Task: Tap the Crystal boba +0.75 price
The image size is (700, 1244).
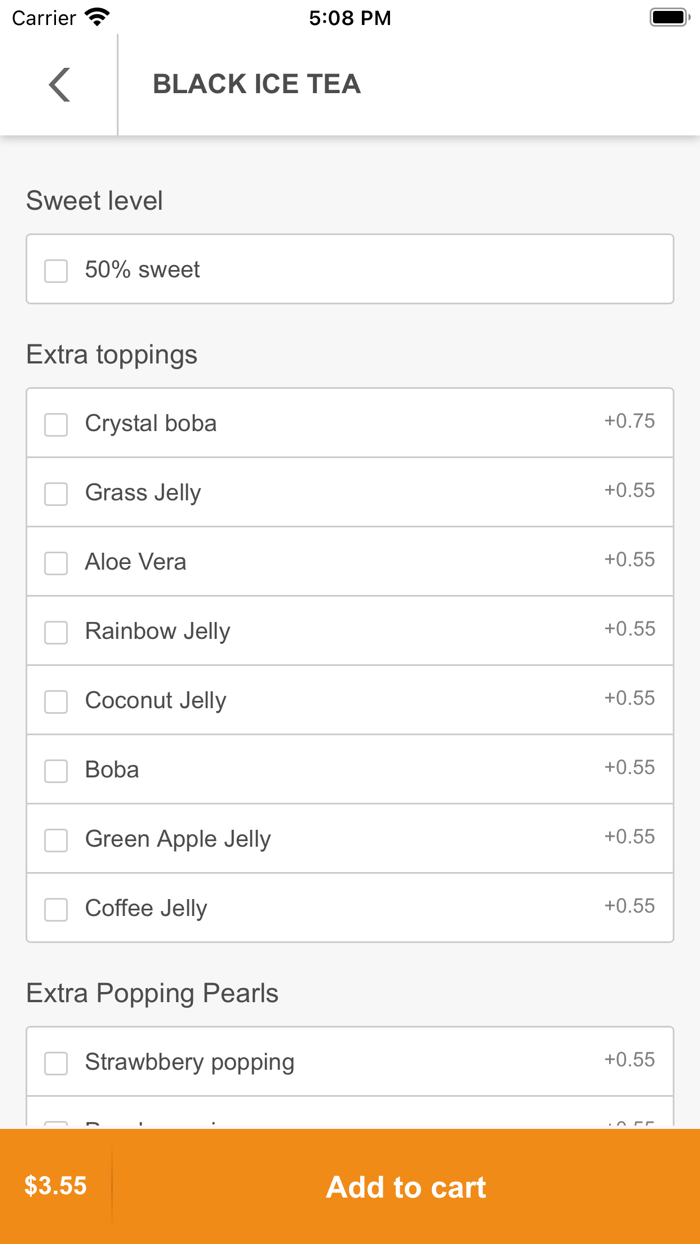Action: click(629, 421)
